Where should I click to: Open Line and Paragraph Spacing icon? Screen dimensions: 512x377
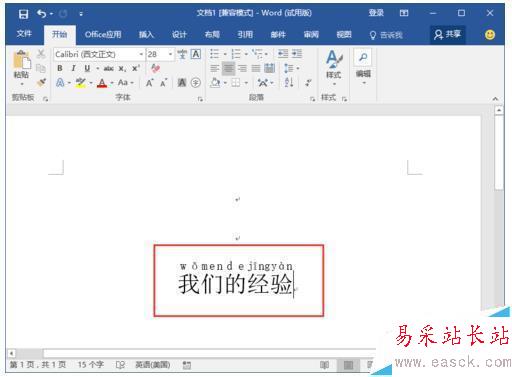(288, 68)
